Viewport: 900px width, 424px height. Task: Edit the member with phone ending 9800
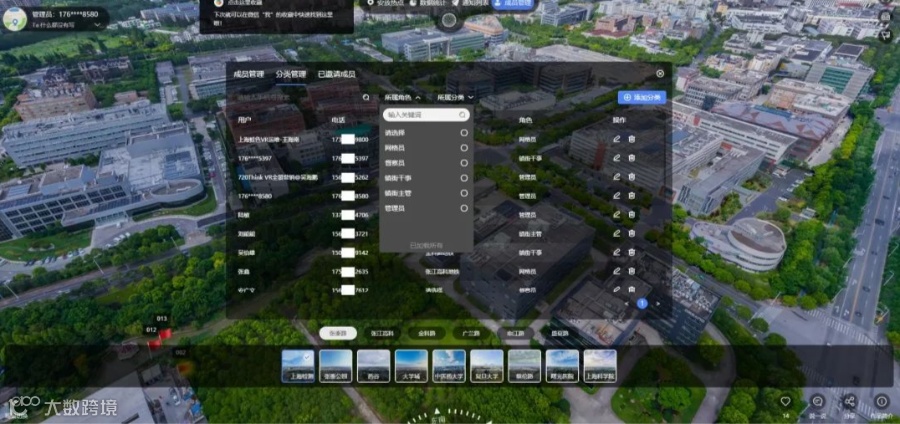(616, 139)
